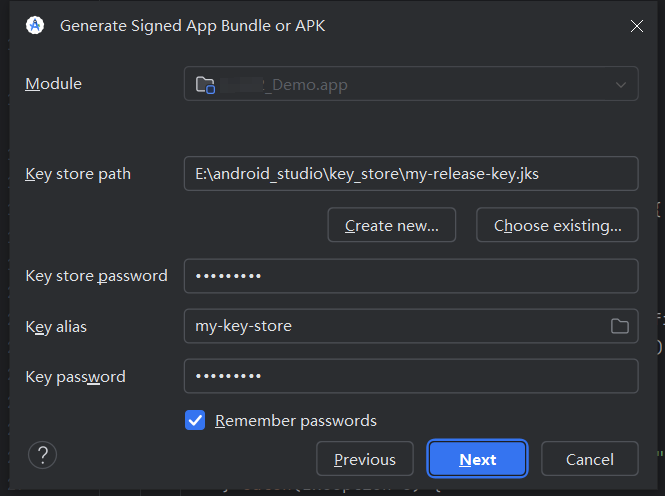Cancel the signing dialog
665x496 pixels.
[590, 459]
